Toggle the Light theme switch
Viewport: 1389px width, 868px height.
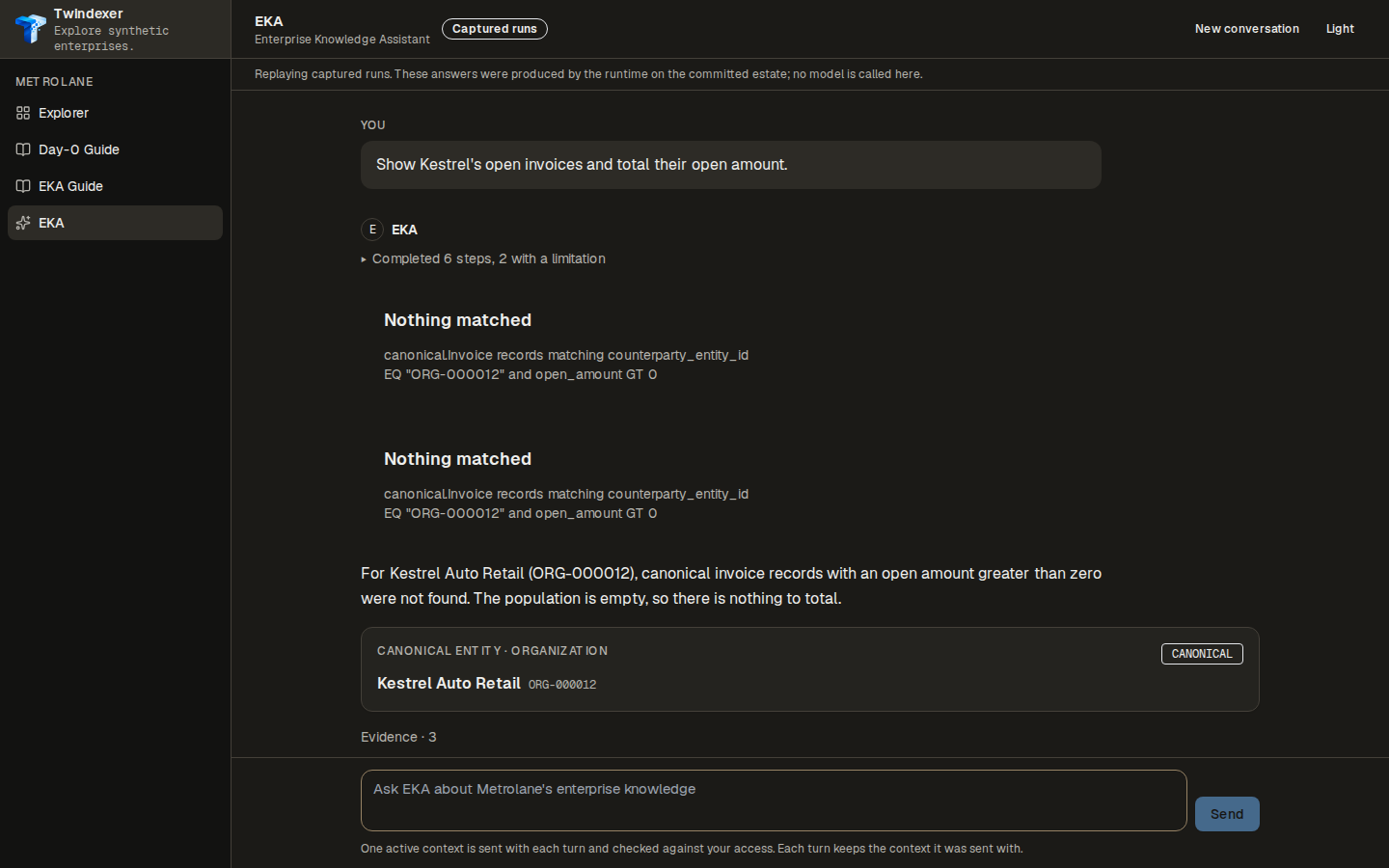[x=1340, y=29]
